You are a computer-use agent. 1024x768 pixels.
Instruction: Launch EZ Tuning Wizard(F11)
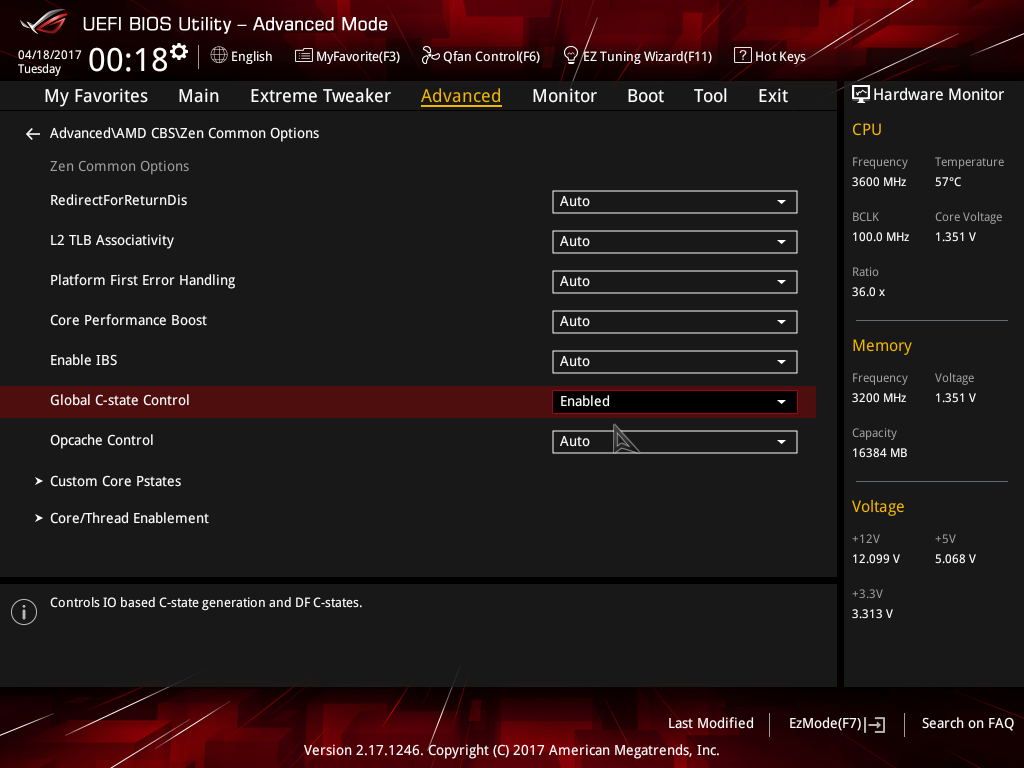point(637,56)
